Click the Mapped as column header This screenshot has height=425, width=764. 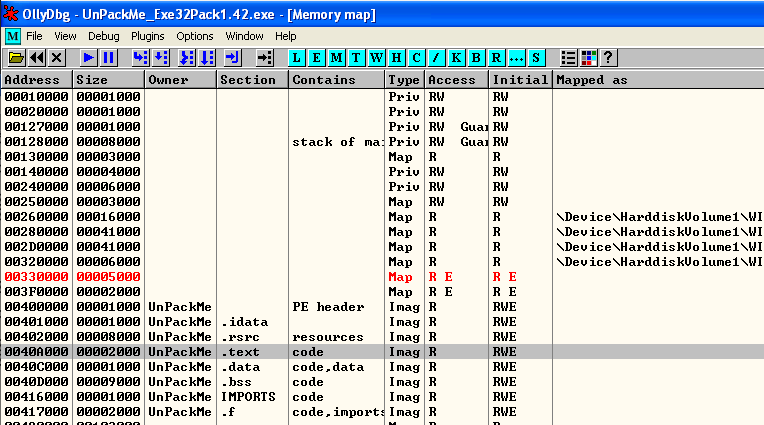[658, 79]
